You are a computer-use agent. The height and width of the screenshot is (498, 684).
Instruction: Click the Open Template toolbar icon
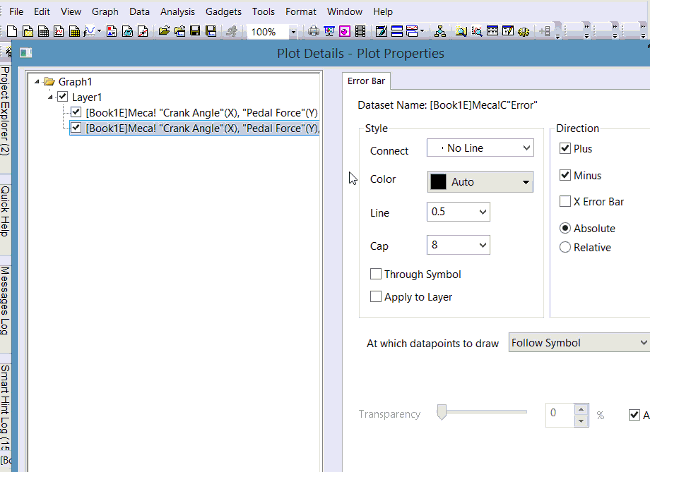coord(180,31)
